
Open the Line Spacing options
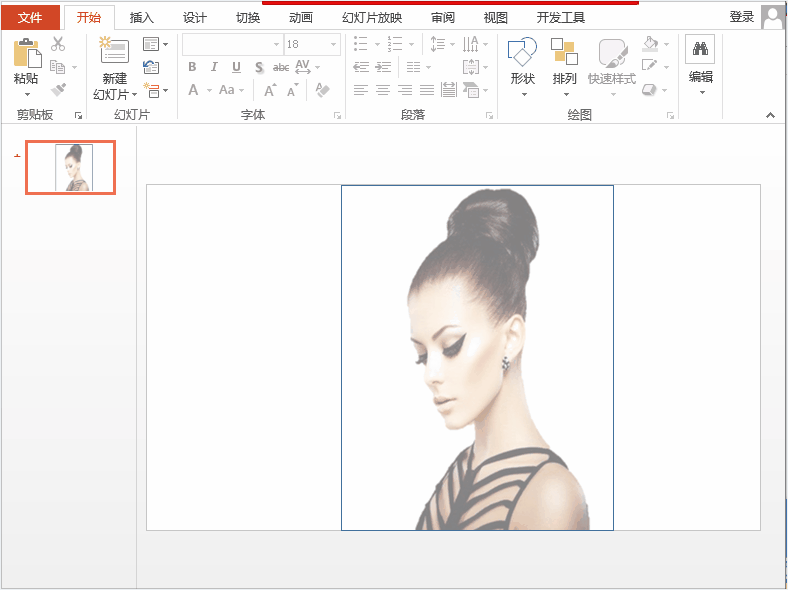point(438,44)
